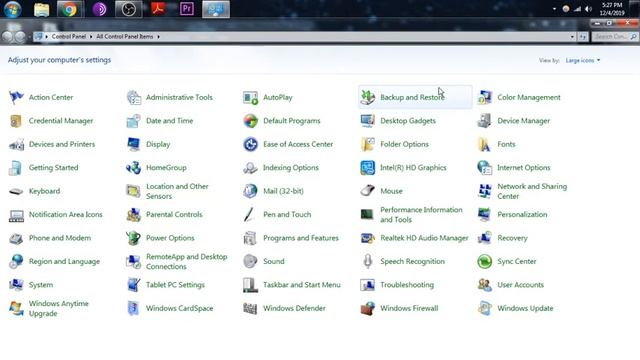
Task: Open the Internet Options globe icon
Action: pyautogui.click(x=484, y=168)
